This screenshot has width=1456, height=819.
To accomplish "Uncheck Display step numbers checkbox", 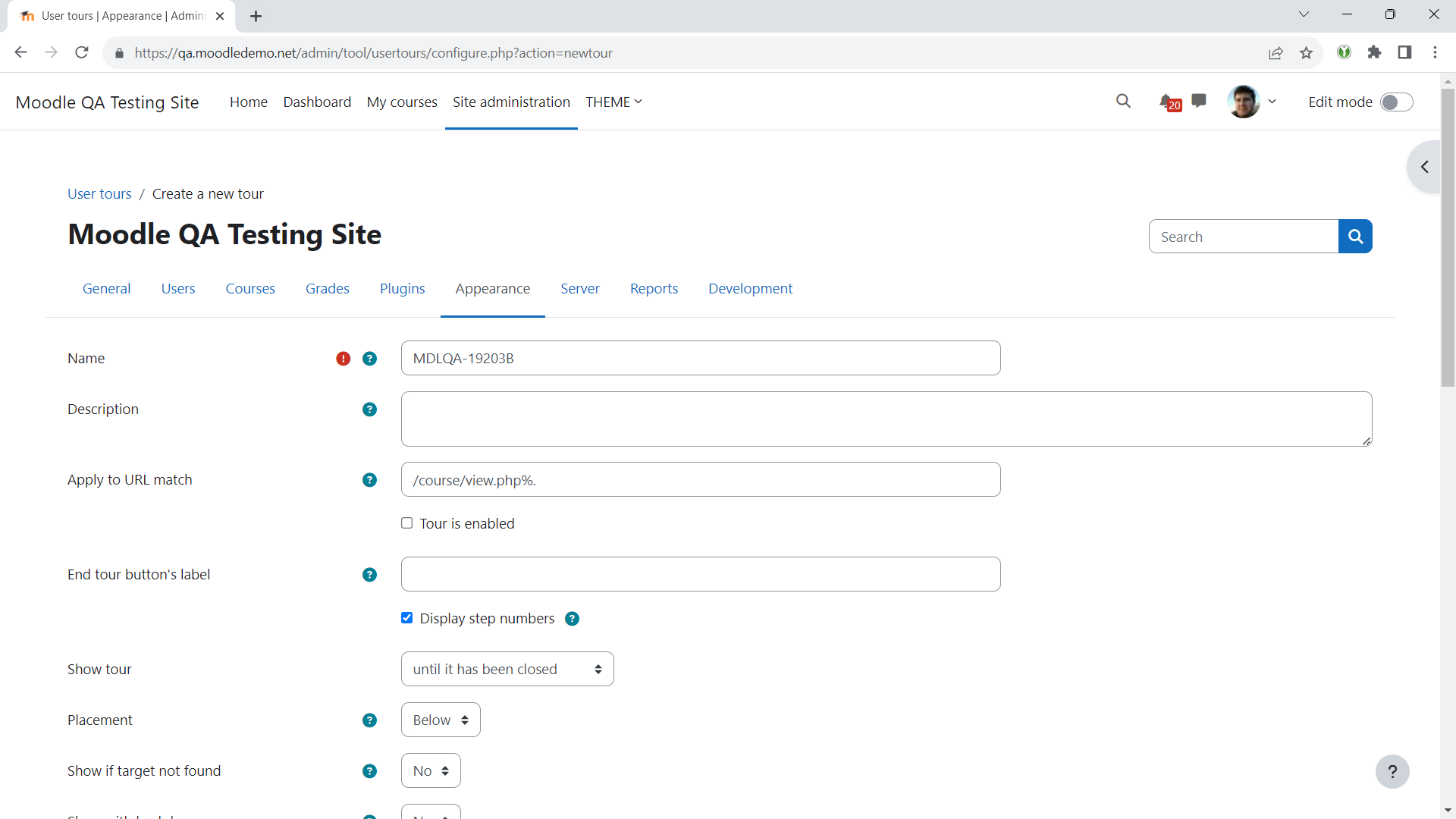I will (x=407, y=618).
